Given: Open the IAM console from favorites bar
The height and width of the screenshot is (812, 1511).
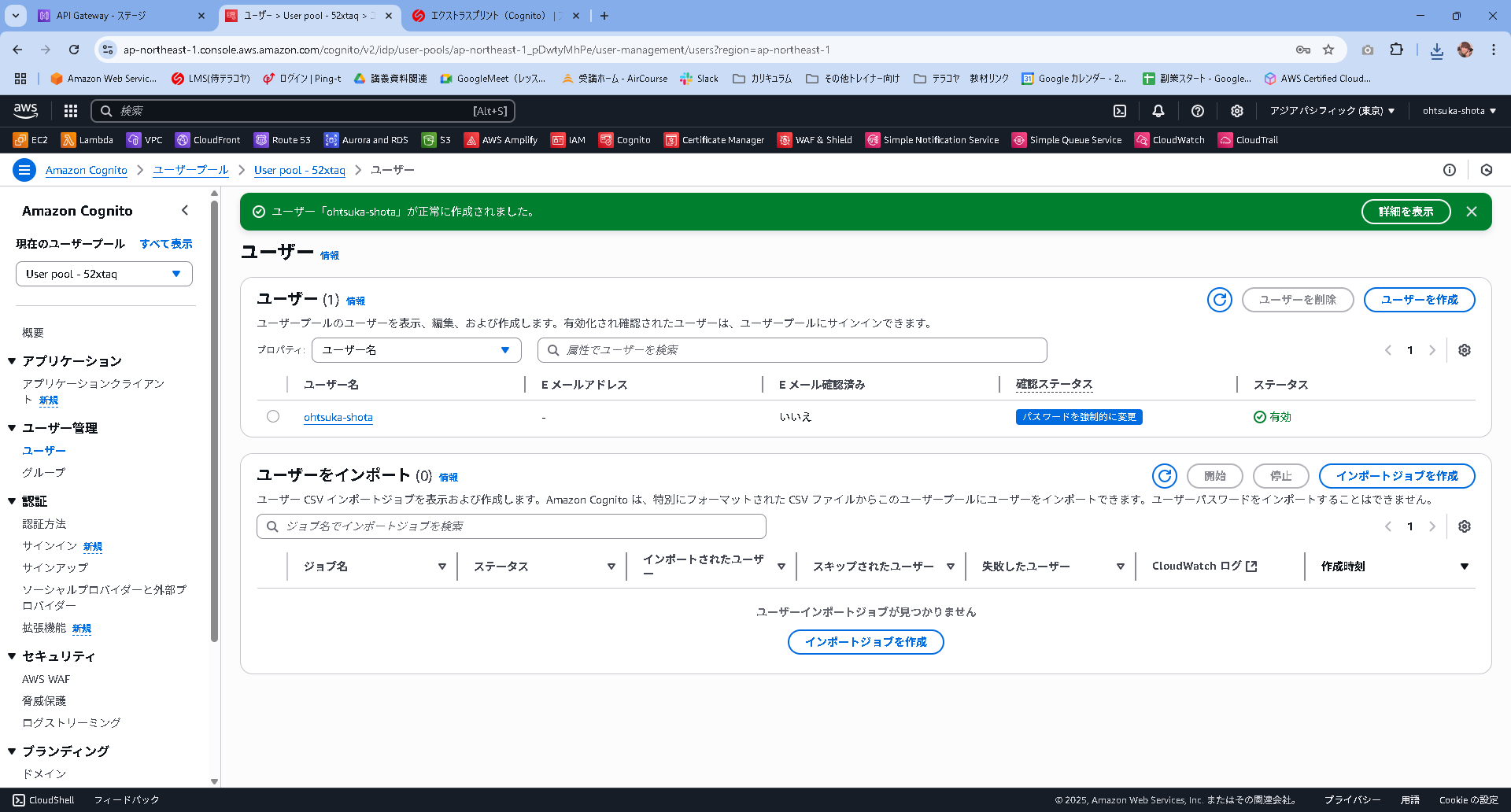Looking at the screenshot, I should point(567,140).
